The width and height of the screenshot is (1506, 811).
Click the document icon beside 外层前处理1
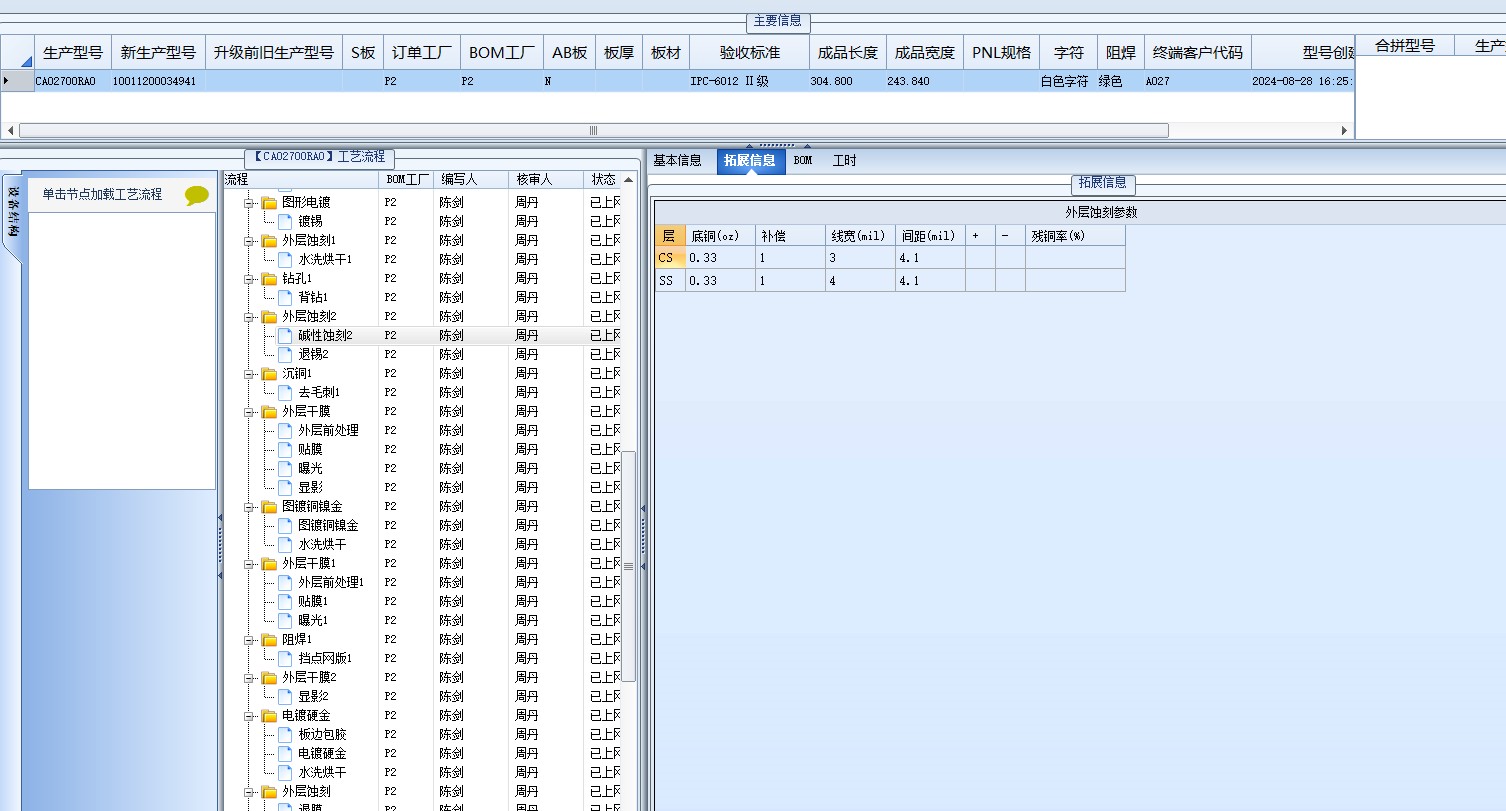[286, 582]
